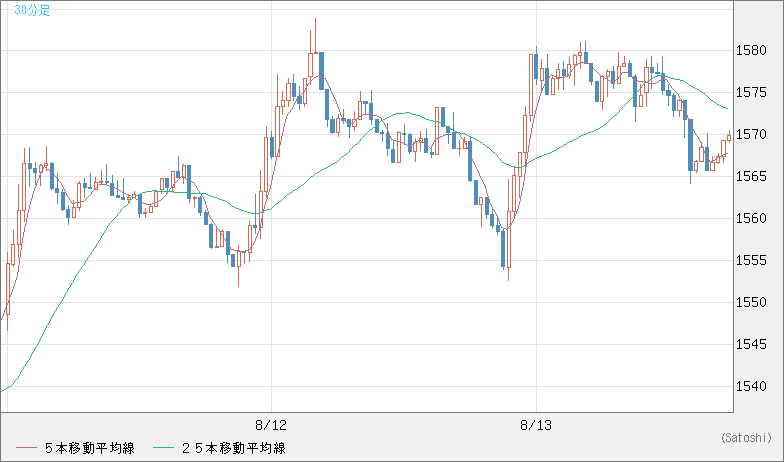Click the 1545 price axis label
Viewport: 784px width, 462px height.
(x=752, y=344)
